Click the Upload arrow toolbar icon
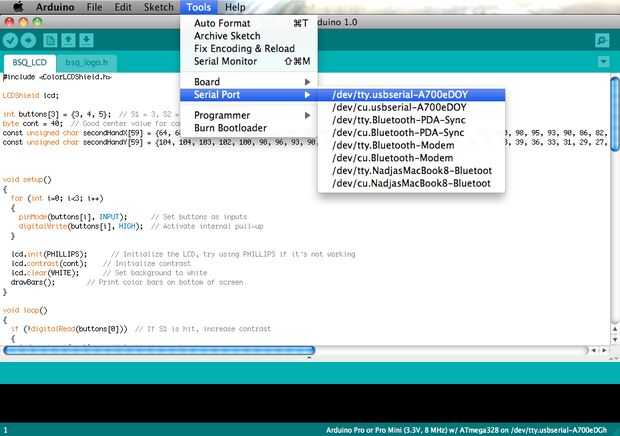The height and width of the screenshot is (436, 620). [28, 40]
